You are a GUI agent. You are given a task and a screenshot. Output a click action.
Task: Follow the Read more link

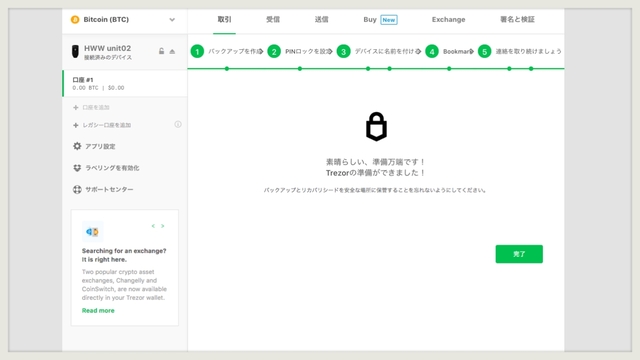pyautogui.click(x=98, y=311)
